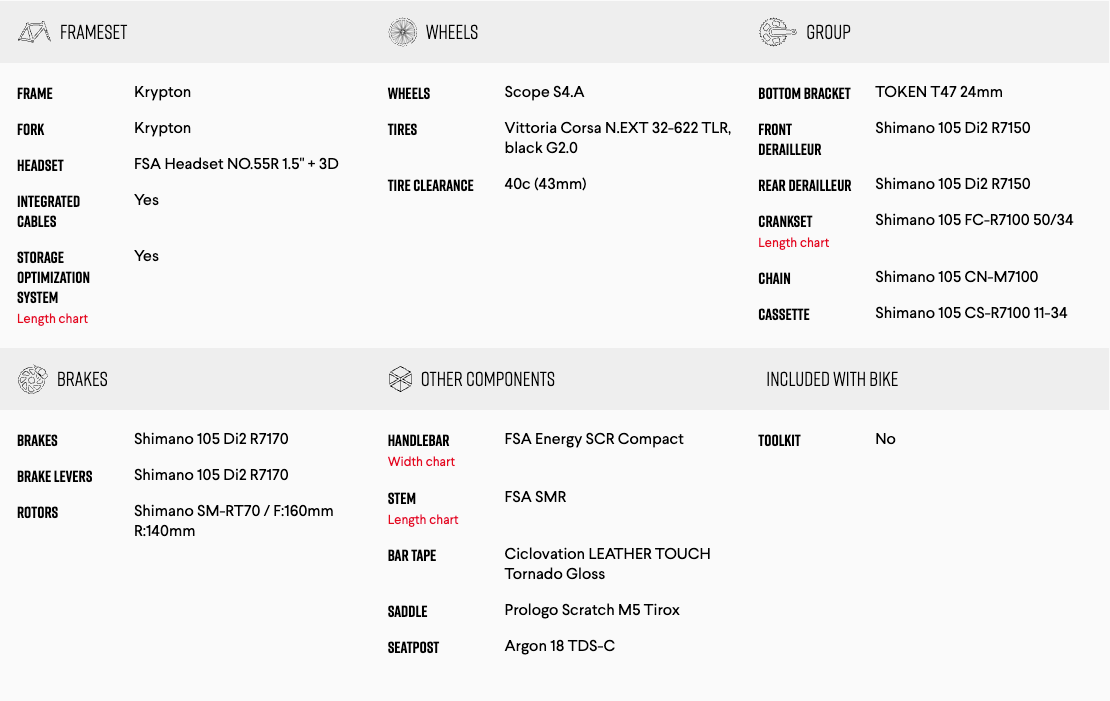This screenshot has height=701, width=1110.
Task: Select the Included With Bike heading
Action: [x=832, y=379]
